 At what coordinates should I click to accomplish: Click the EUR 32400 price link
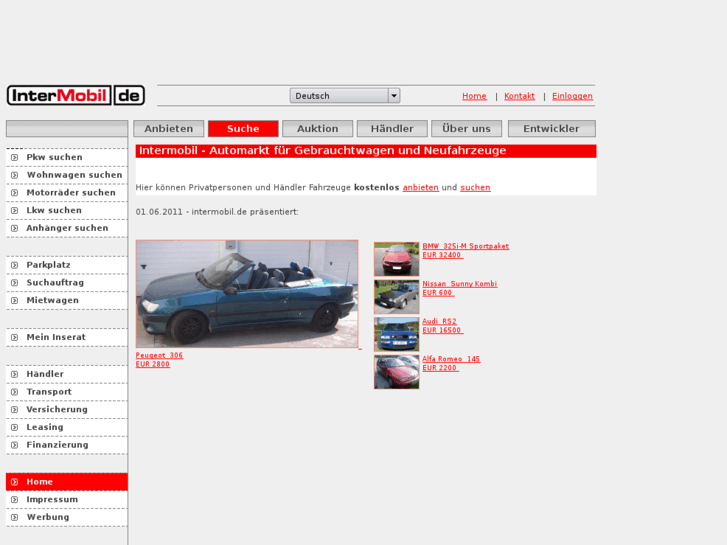tap(442, 255)
